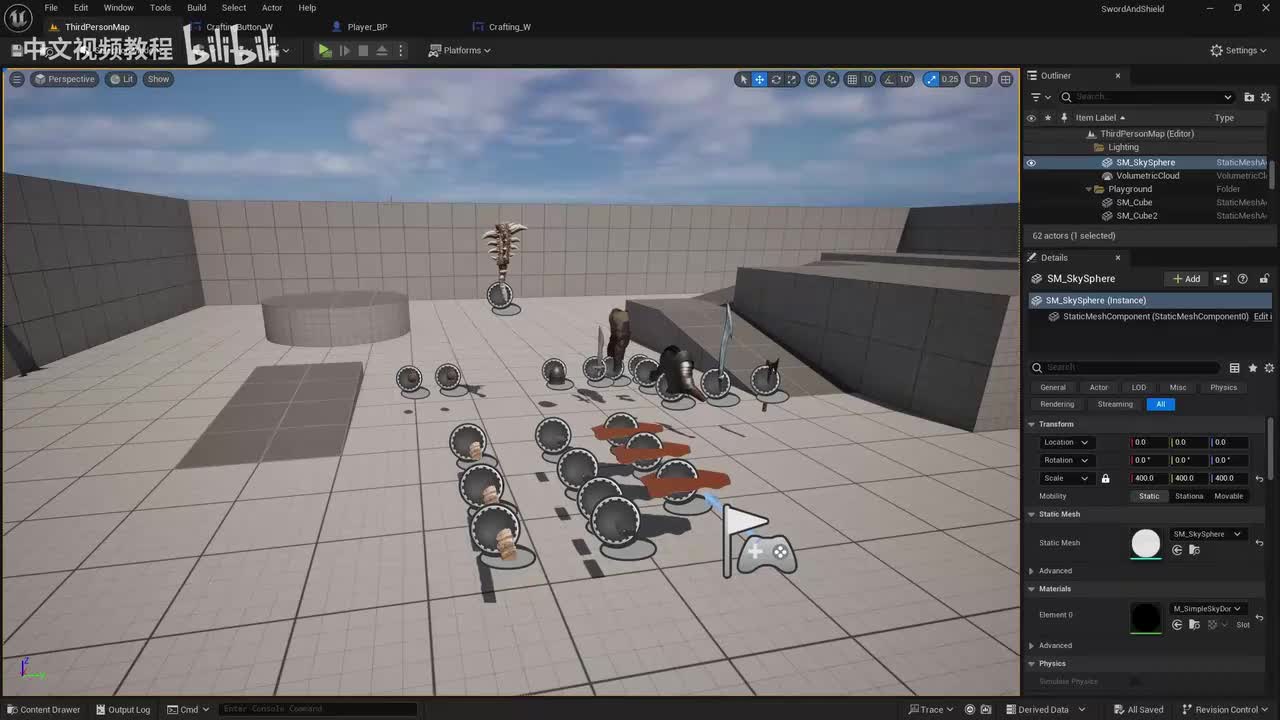
Task: Open the Build menu
Action: coord(197,8)
